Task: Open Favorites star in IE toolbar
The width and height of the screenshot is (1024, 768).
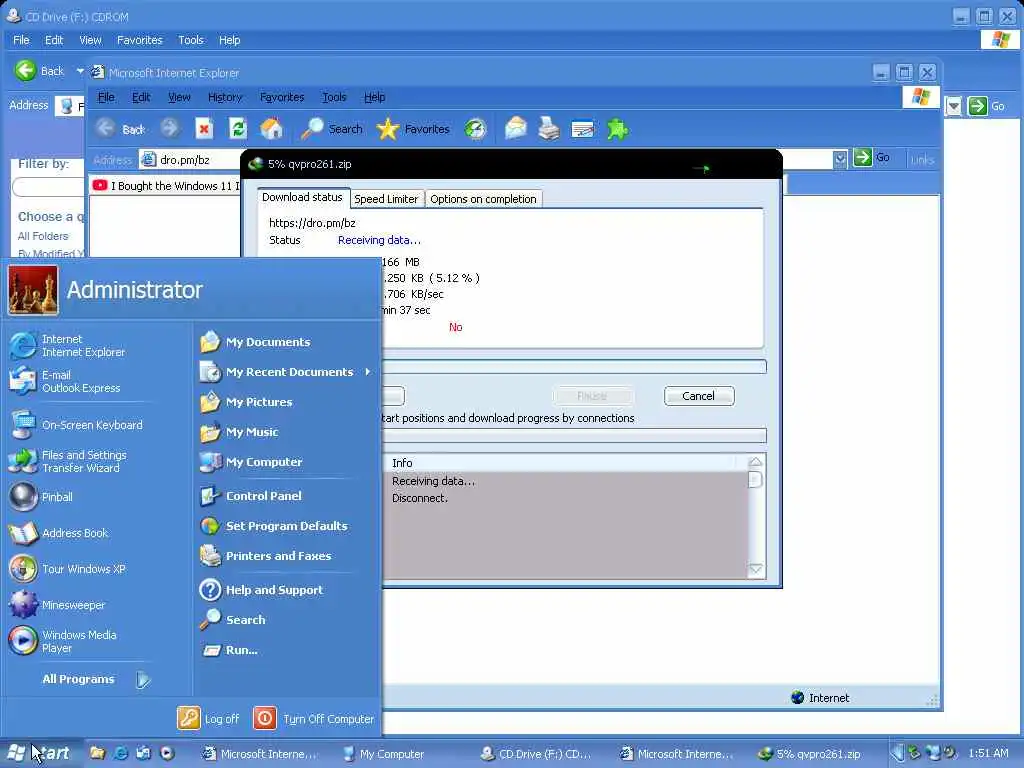Action: tap(413, 129)
